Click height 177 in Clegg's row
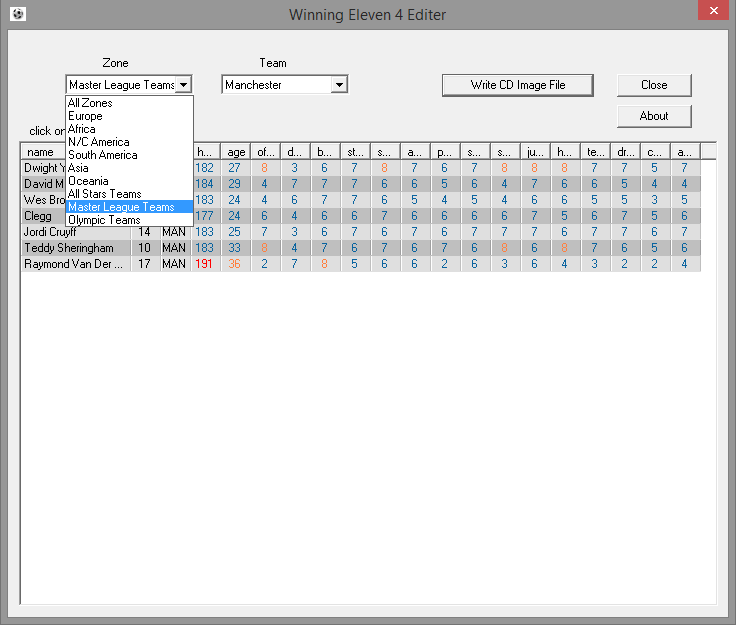 click(205, 216)
